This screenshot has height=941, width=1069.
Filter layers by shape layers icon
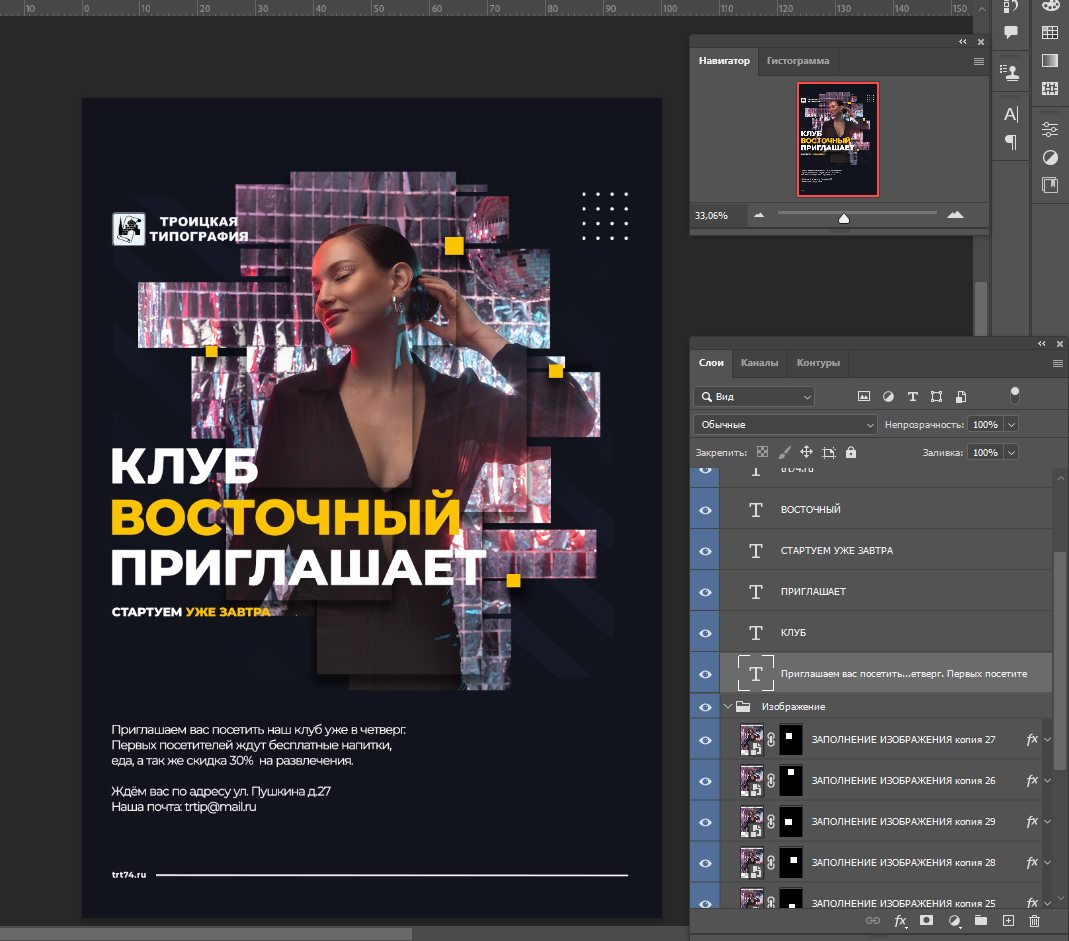tap(937, 396)
